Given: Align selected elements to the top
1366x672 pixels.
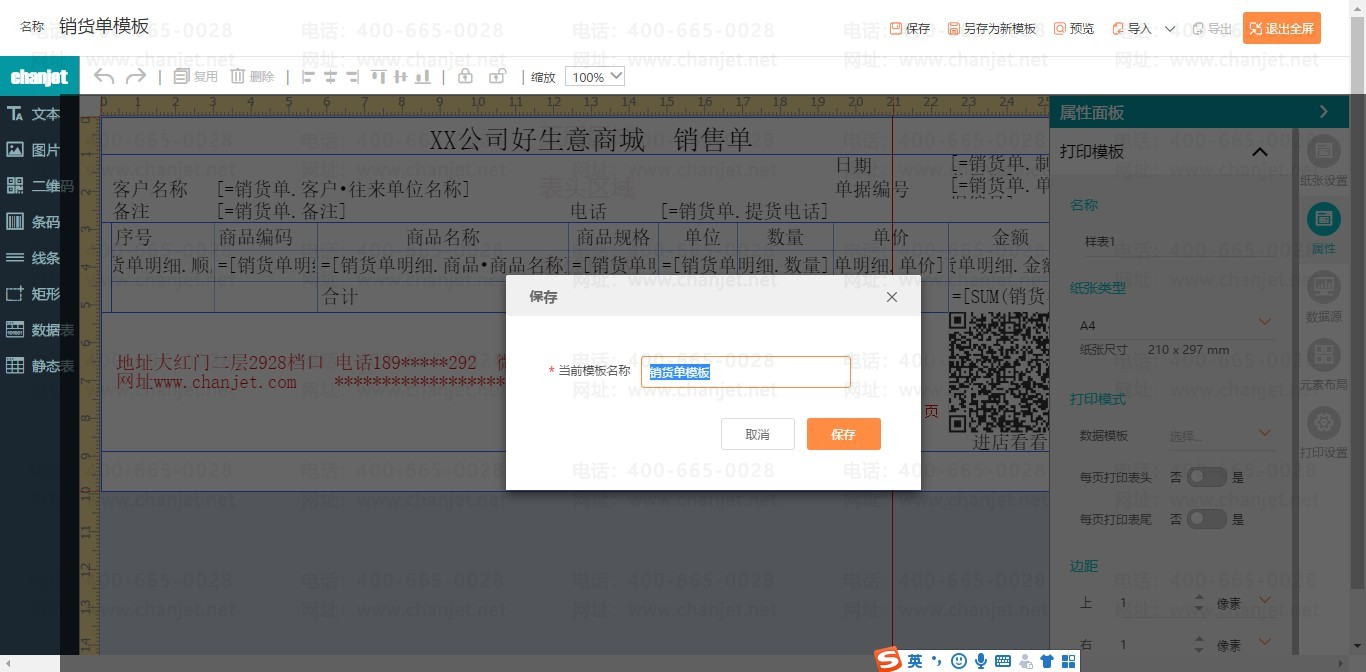Looking at the screenshot, I should tap(378, 76).
